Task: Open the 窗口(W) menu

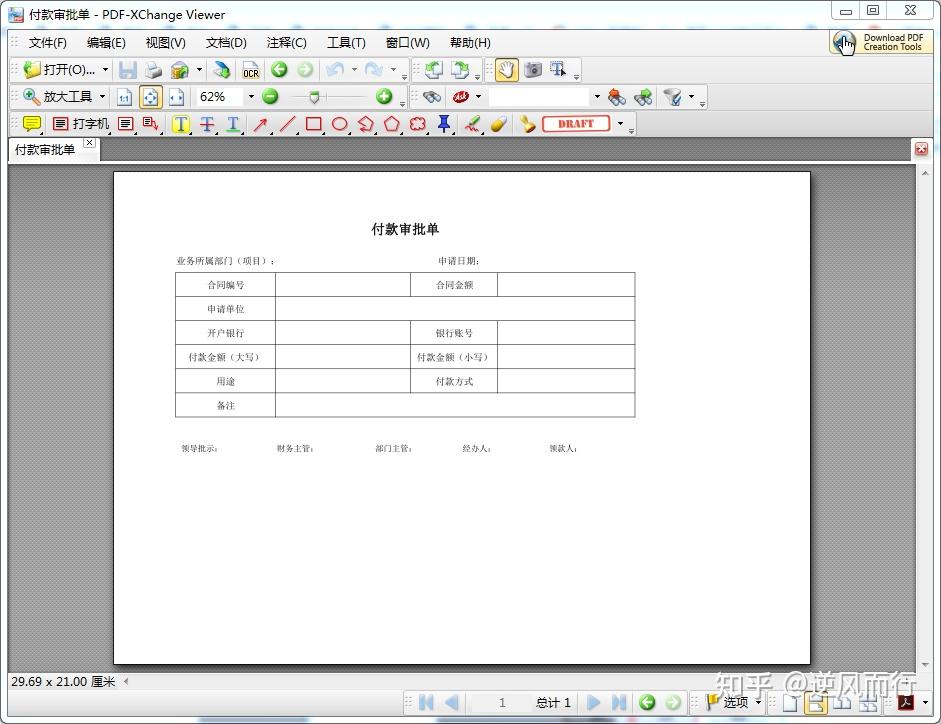Action: pos(408,43)
